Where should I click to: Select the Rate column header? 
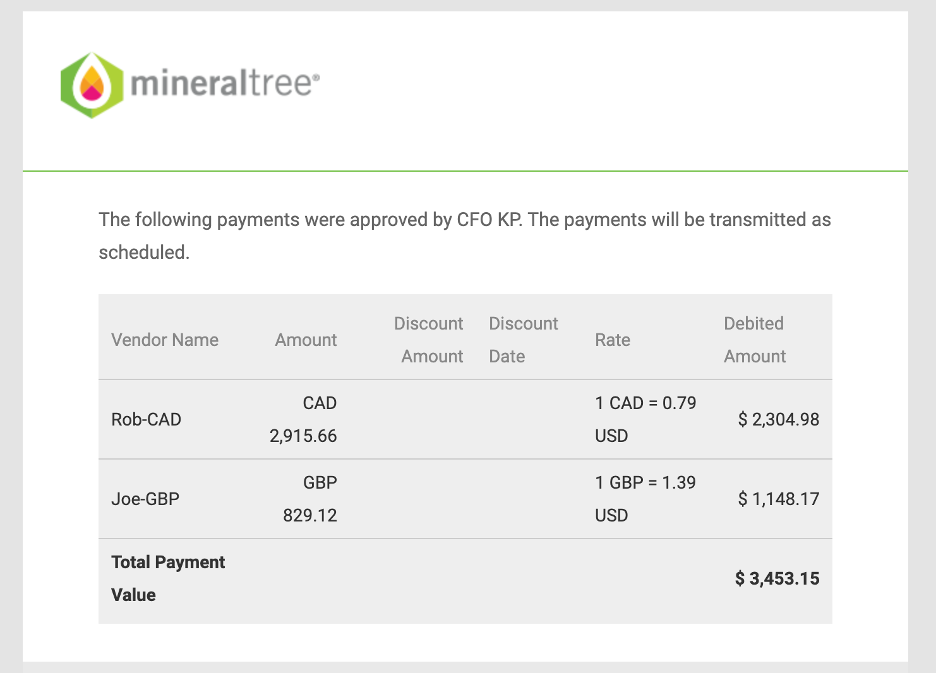pos(612,340)
